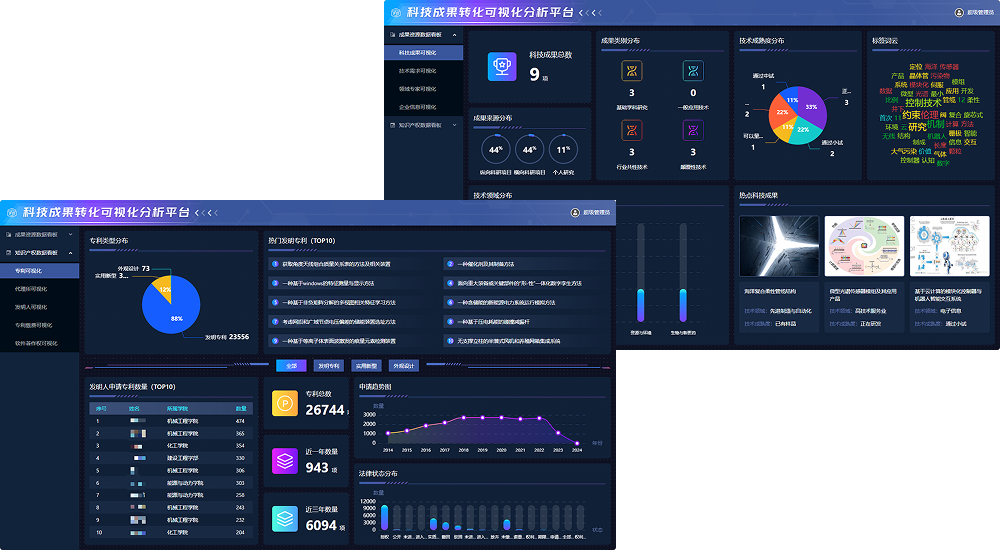Click the 基础学科研究 category icon
Viewport: 1000px width, 550px height.
pos(632,71)
